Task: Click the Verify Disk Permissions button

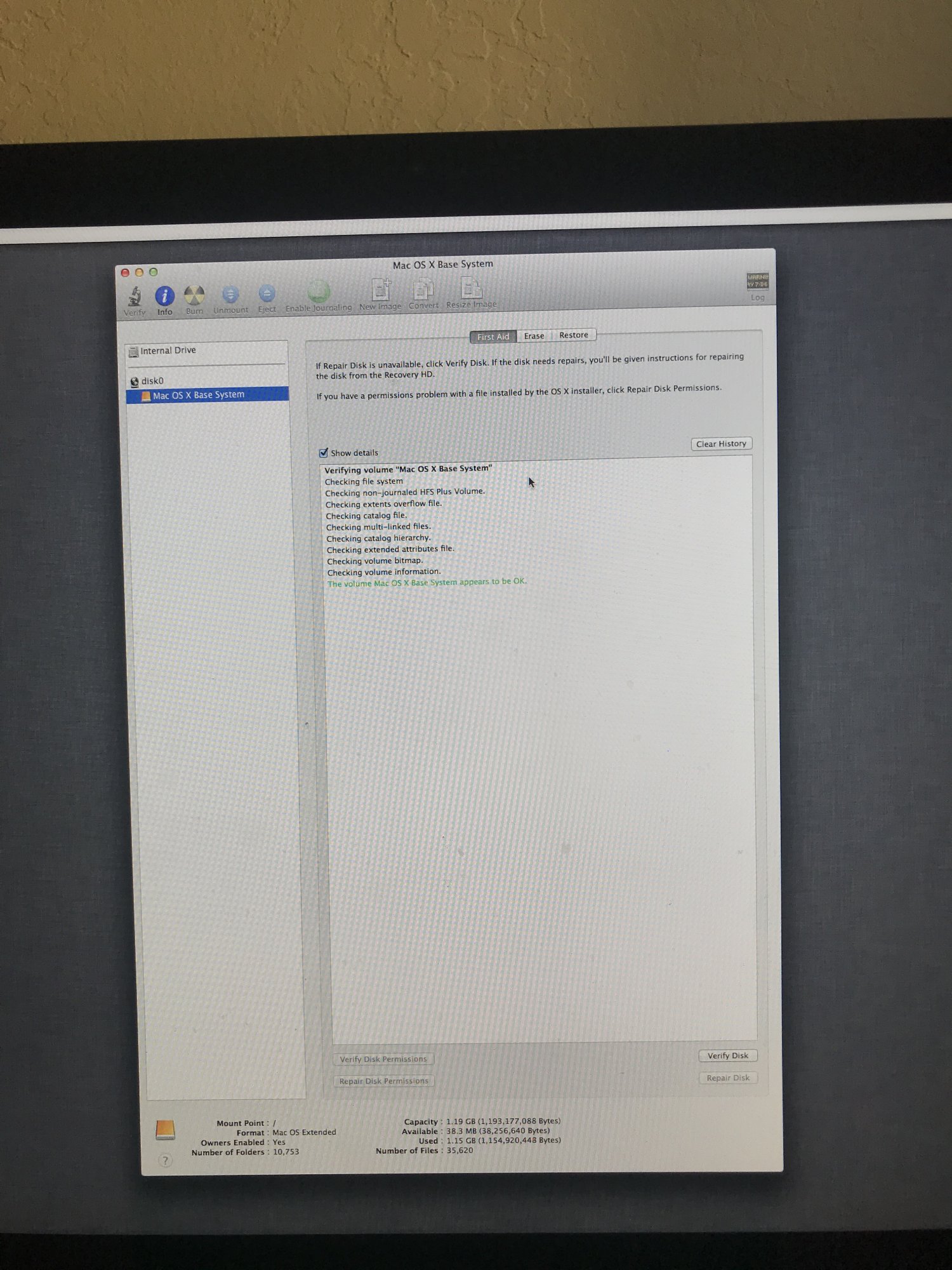Action: (x=383, y=1059)
